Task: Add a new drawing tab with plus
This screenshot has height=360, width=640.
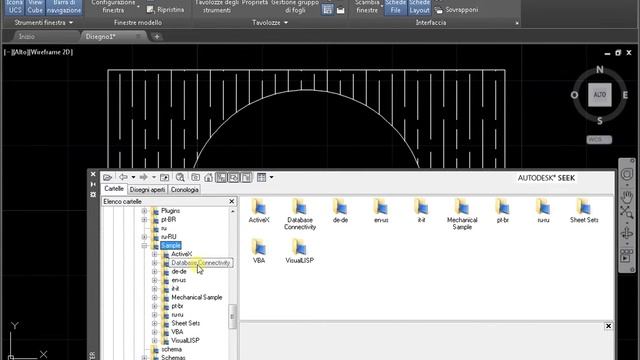Action: point(157,37)
